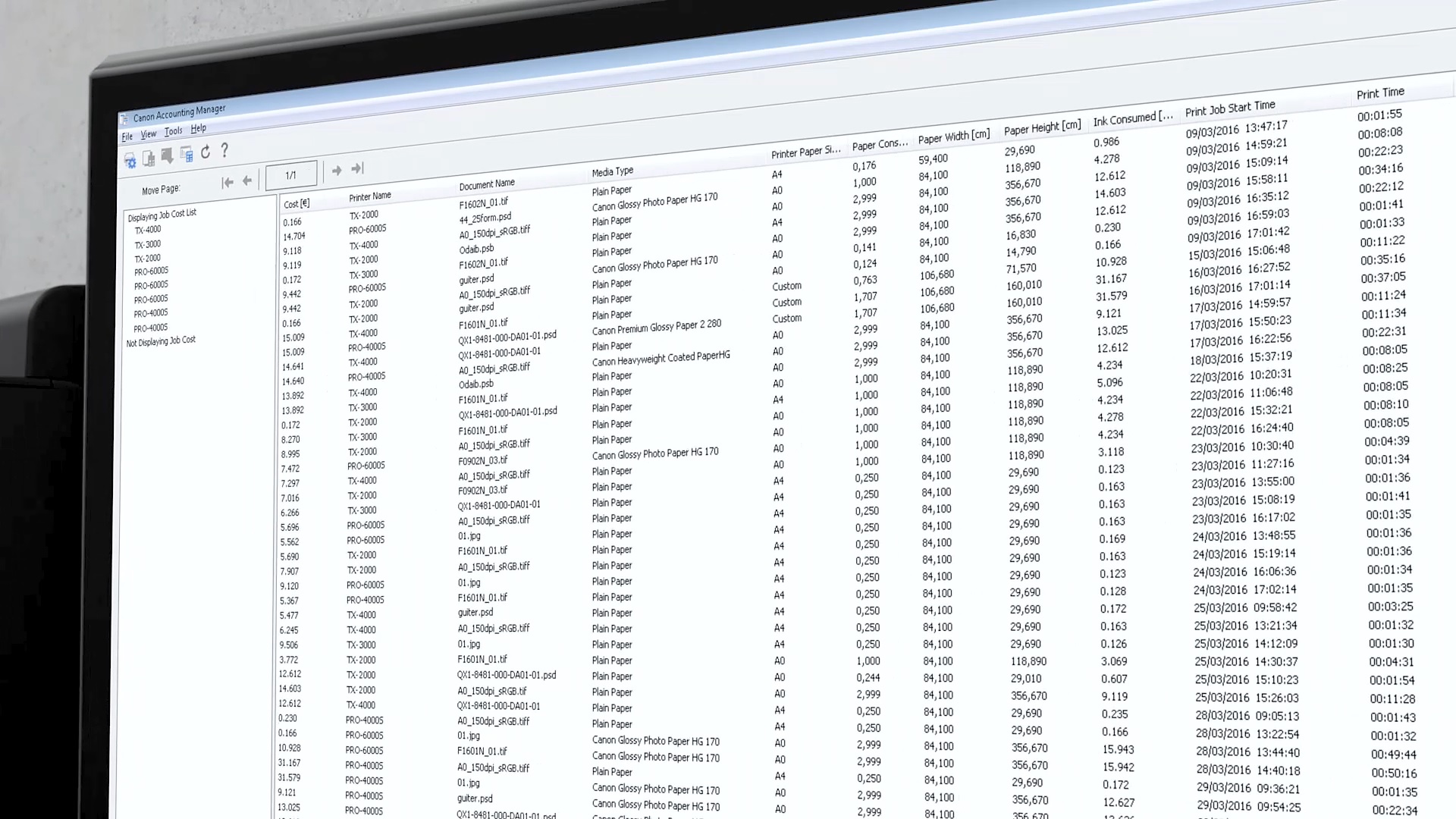
Task: Click the Paper Width [cm] column header
Action: click(x=954, y=136)
